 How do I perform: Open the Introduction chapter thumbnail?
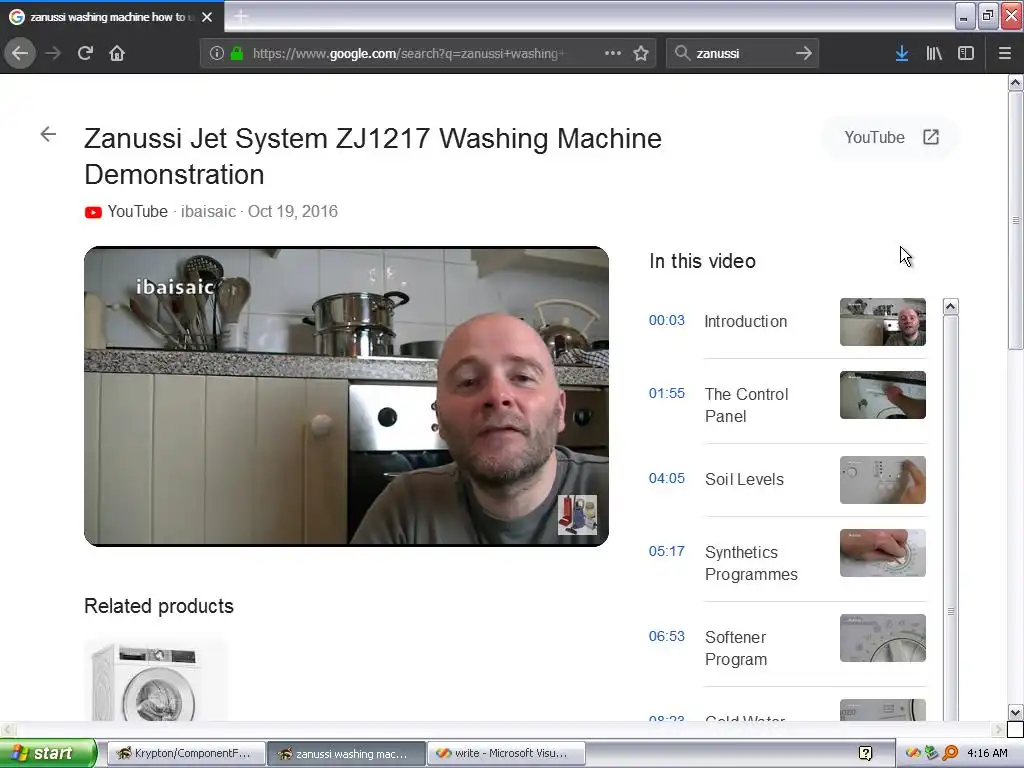click(x=883, y=322)
